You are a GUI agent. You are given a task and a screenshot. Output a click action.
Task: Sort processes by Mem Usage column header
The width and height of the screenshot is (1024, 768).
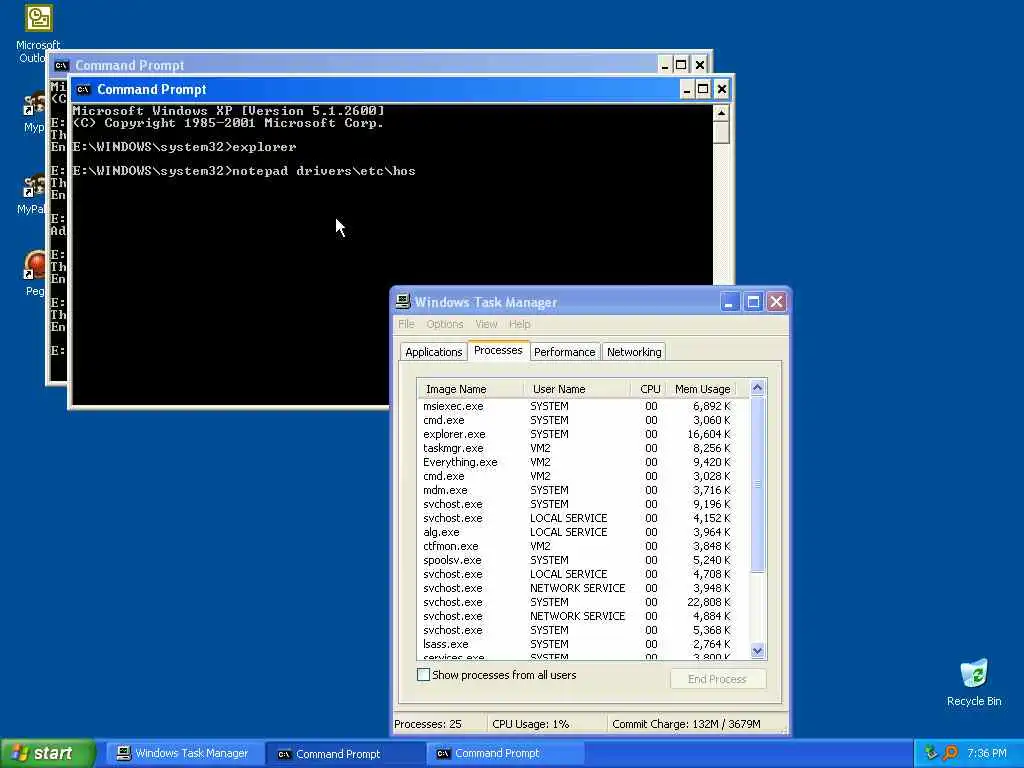[x=702, y=389]
